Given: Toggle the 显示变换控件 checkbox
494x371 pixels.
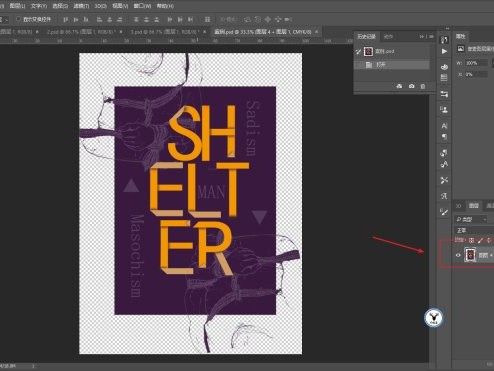Looking at the screenshot, I should click(x=19, y=19).
